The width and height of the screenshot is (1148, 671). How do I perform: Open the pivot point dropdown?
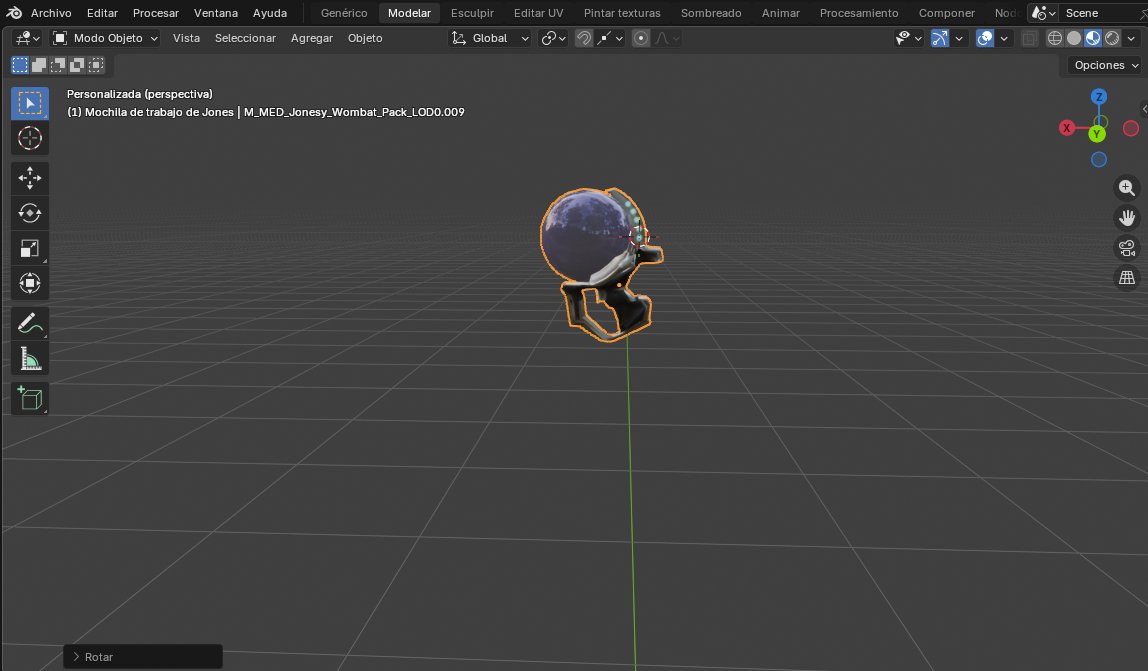coord(553,38)
